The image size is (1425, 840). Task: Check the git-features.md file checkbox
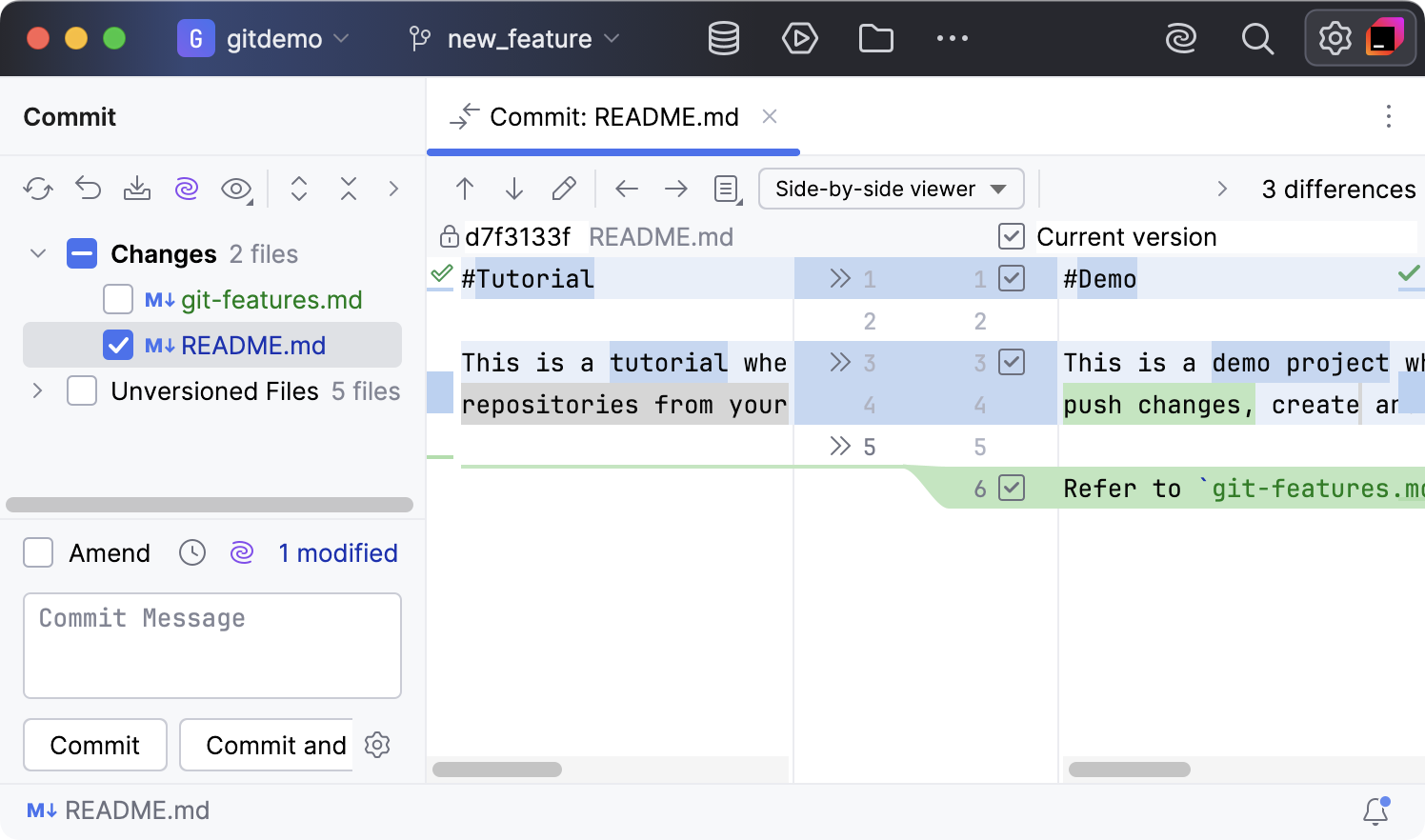click(x=118, y=300)
